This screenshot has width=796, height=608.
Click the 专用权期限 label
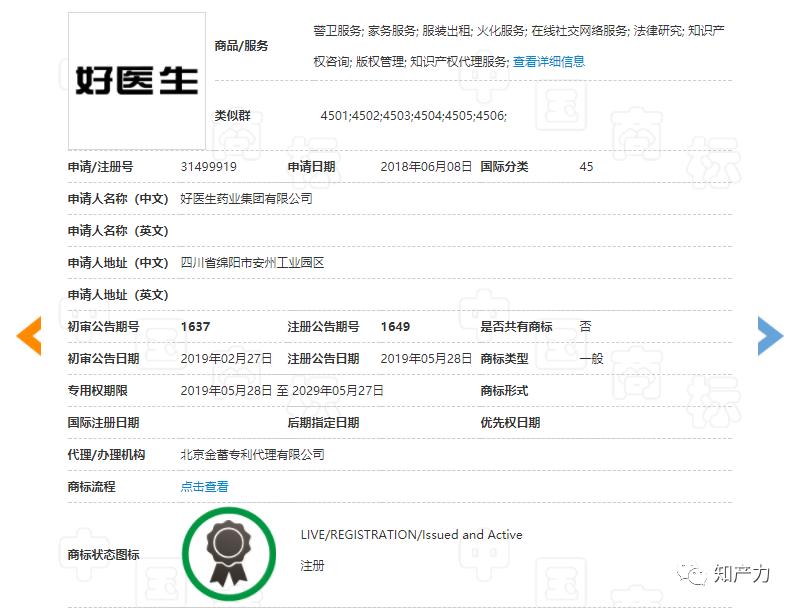click(97, 391)
